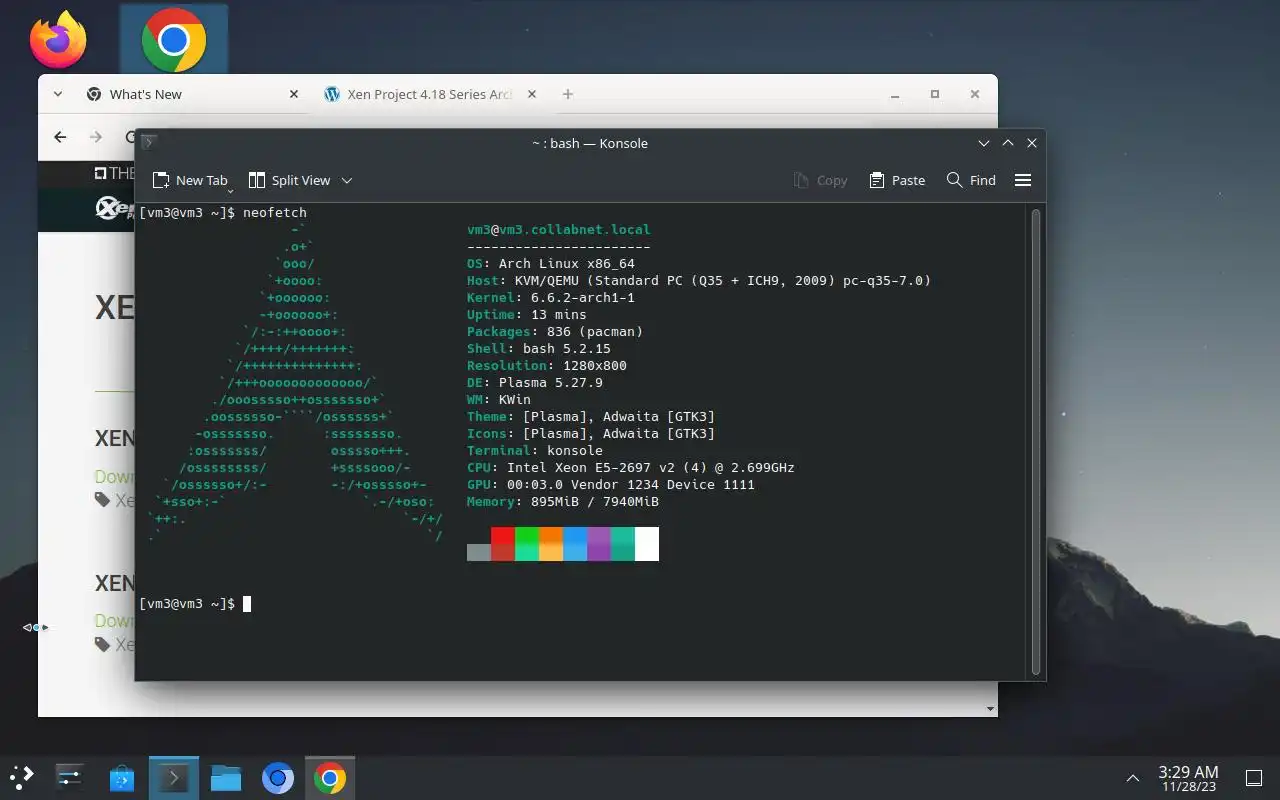Image resolution: width=1280 pixels, height=800 pixels.
Task: Open the Konsole hamburger menu
Action: pyautogui.click(x=1023, y=180)
